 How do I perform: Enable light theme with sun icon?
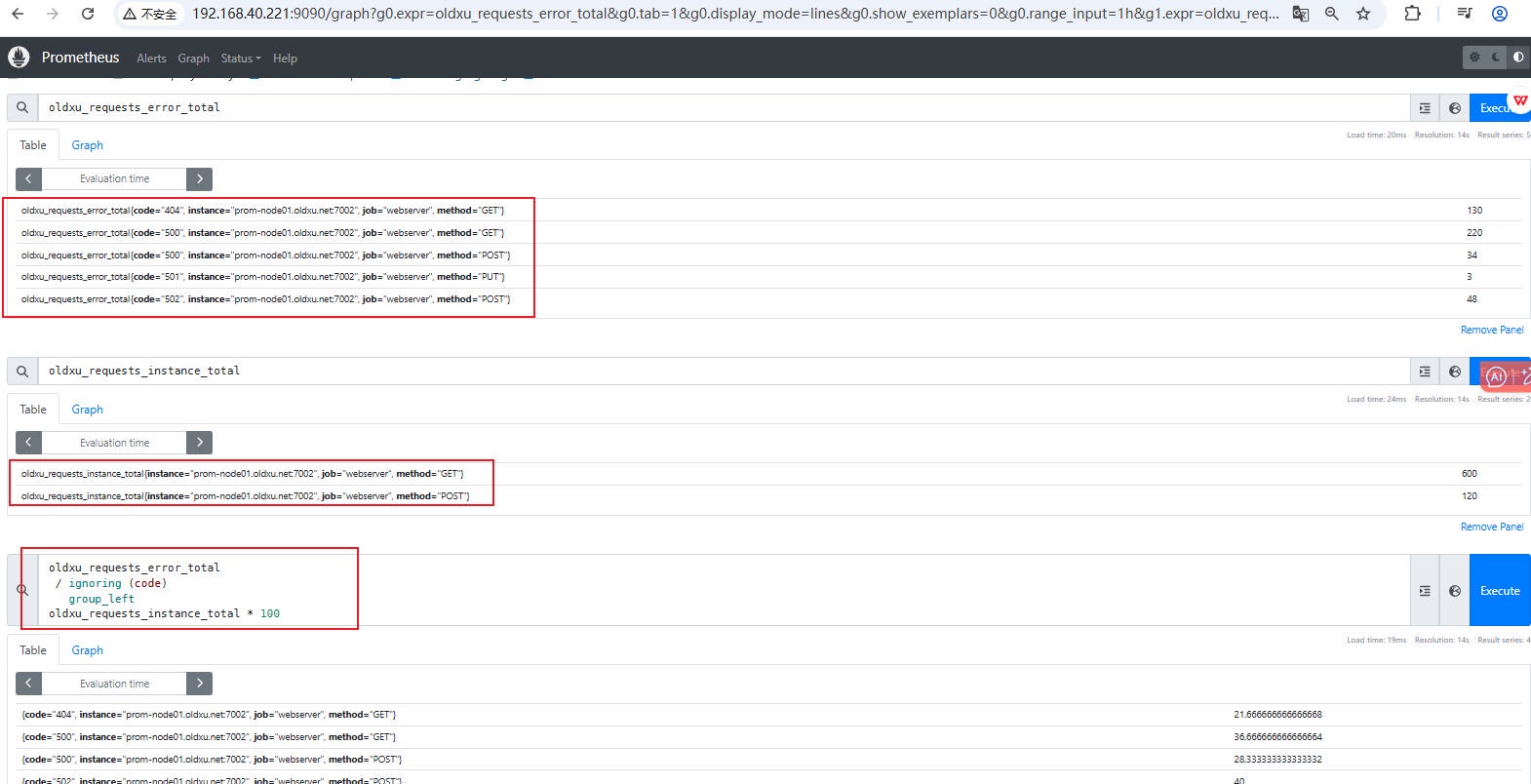[1474, 58]
